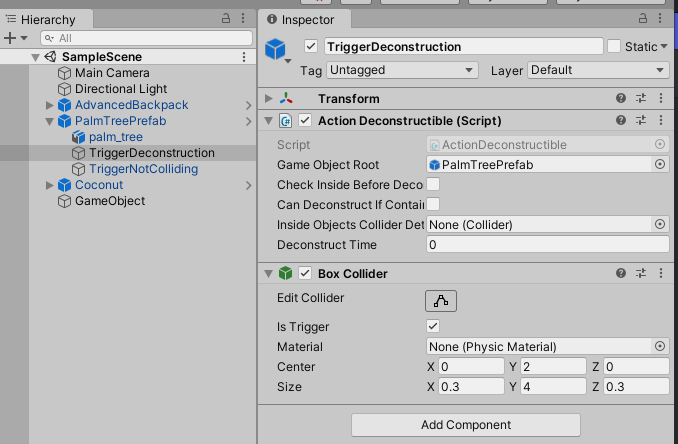Viewport: 678px width, 444px height.
Task: Select TriggerNotColliding in the Hierarchy
Action: coord(143,169)
